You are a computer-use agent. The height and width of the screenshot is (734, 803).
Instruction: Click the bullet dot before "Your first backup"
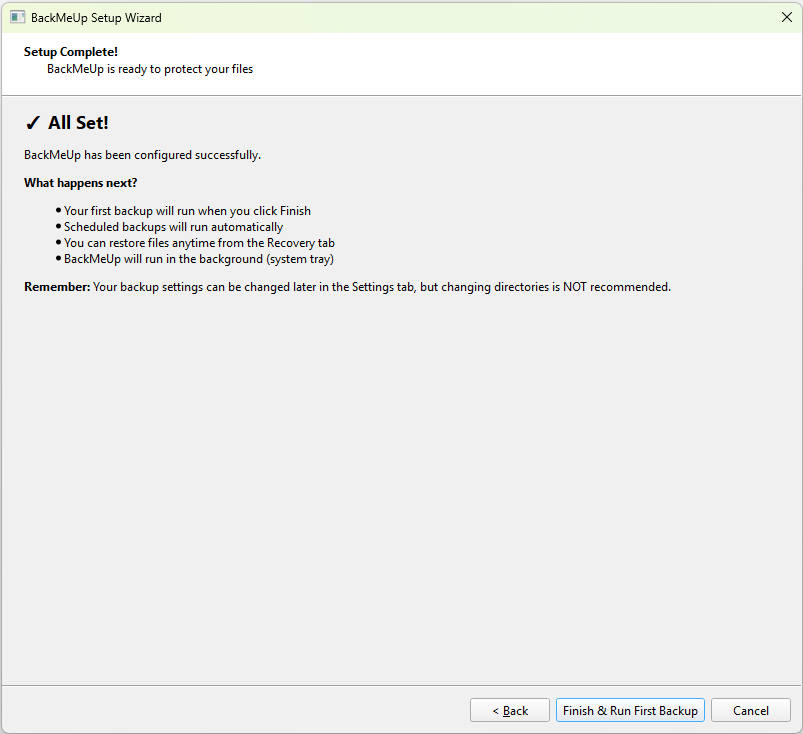coord(59,211)
